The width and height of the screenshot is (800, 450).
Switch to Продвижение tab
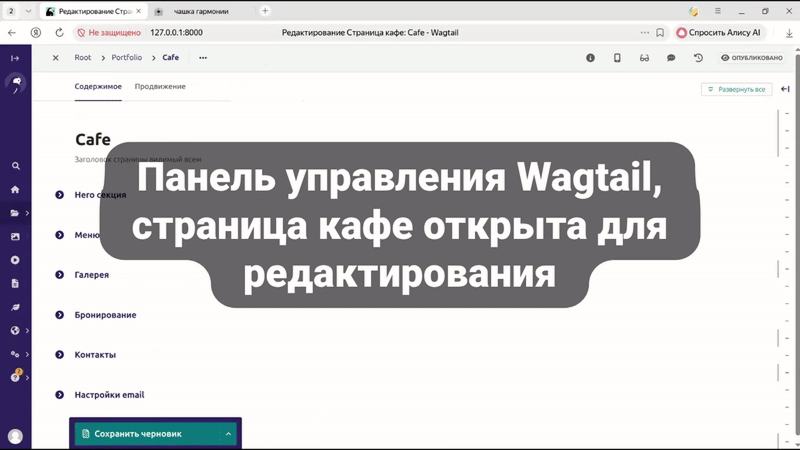160,87
